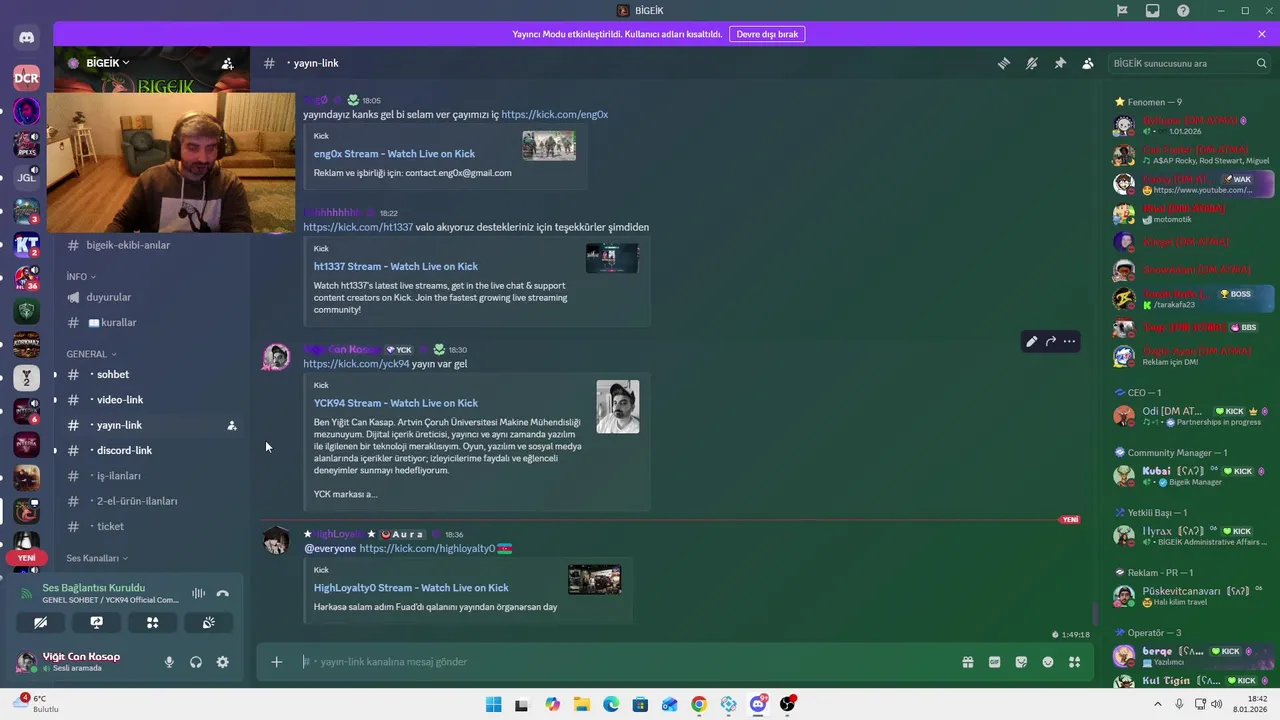Toggle microphone mute in user panel
This screenshot has height=720, width=1280.
point(169,662)
